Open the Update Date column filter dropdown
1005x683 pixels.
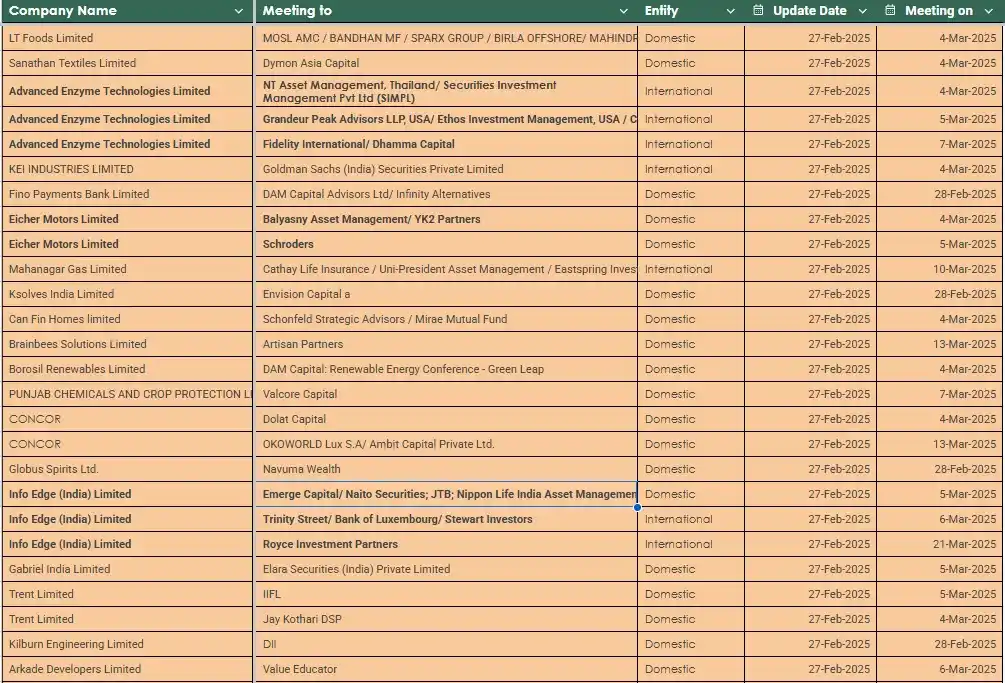coord(862,11)
